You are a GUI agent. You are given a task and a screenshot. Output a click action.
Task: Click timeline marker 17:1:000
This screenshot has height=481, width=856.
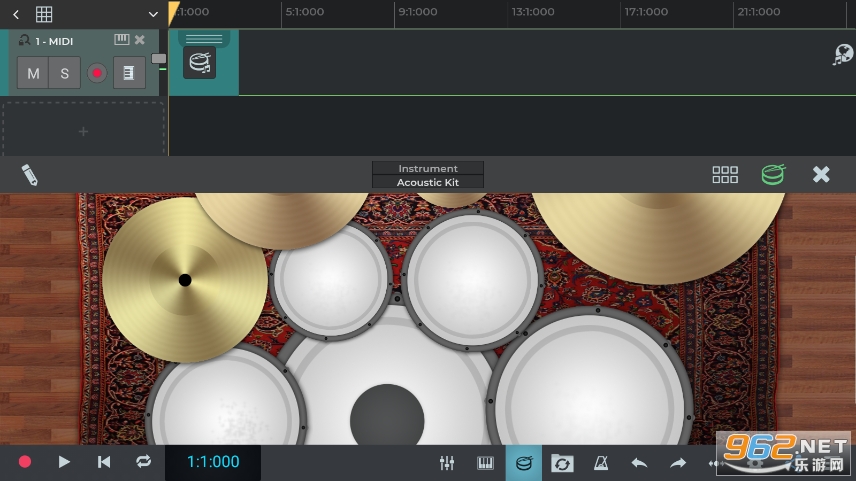[646, 11]
